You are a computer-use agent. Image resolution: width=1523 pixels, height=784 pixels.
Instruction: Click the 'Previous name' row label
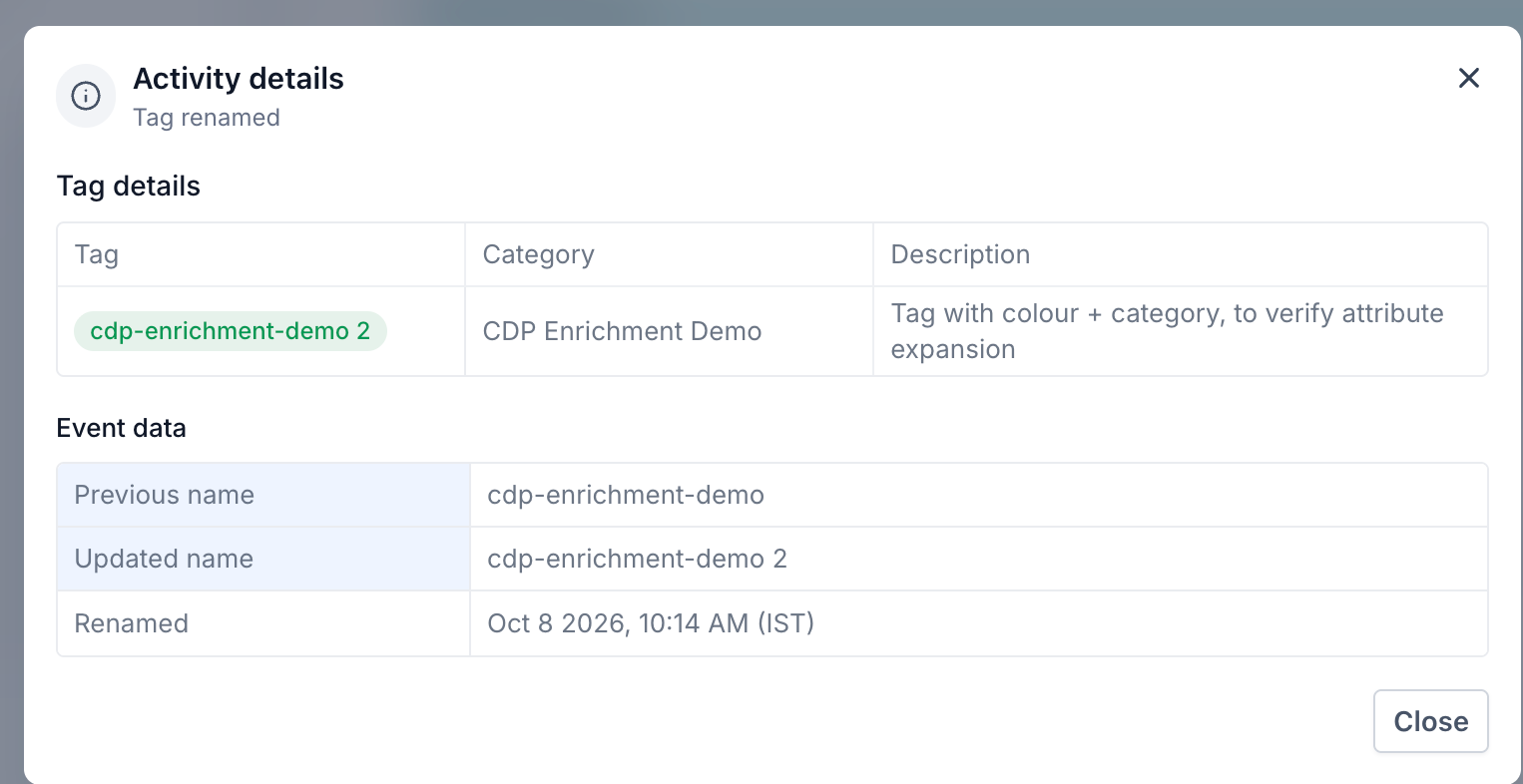(x=165, y=495)
